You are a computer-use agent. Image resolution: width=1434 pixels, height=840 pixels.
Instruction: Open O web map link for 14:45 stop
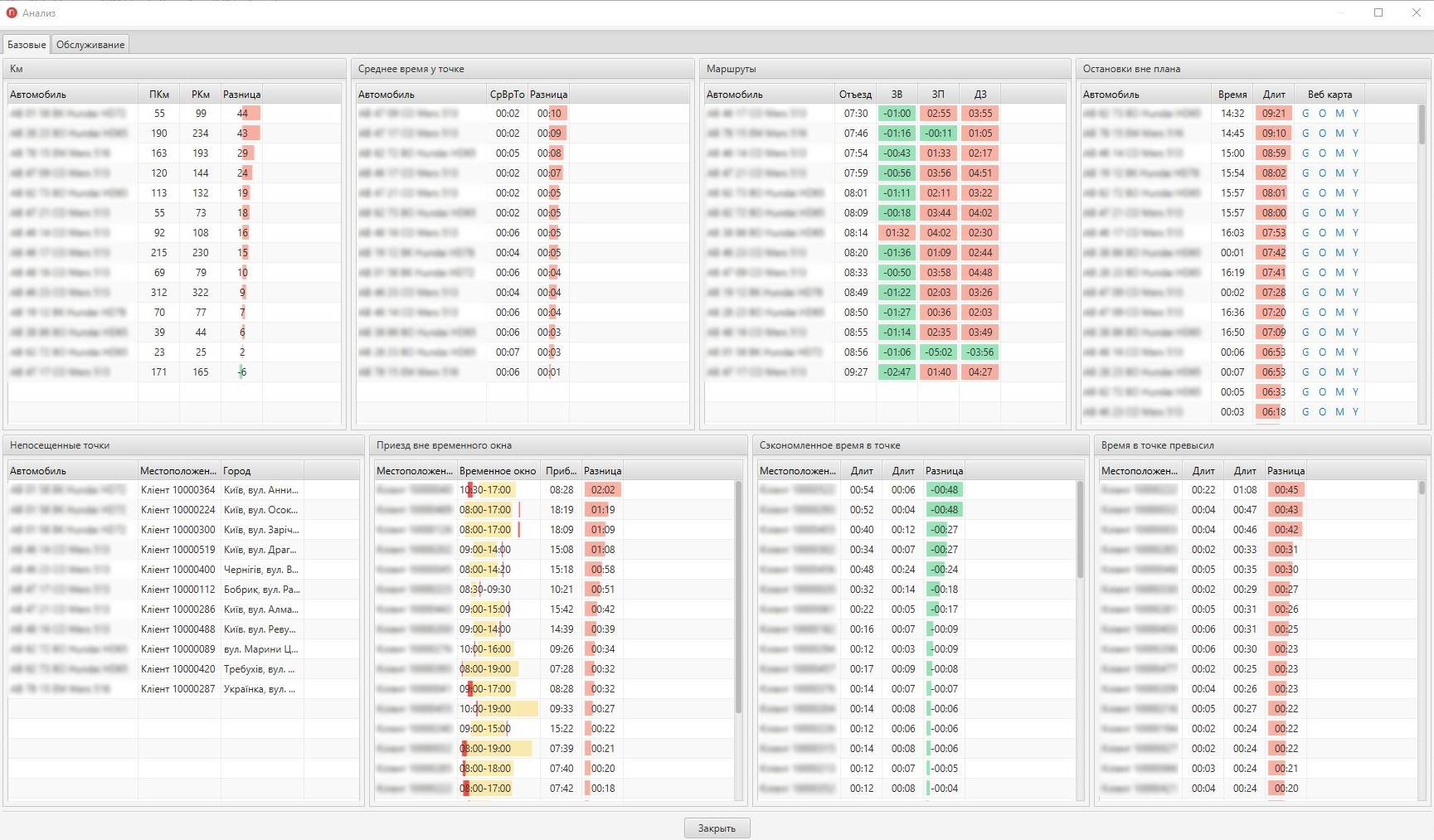pos(1322,134)
